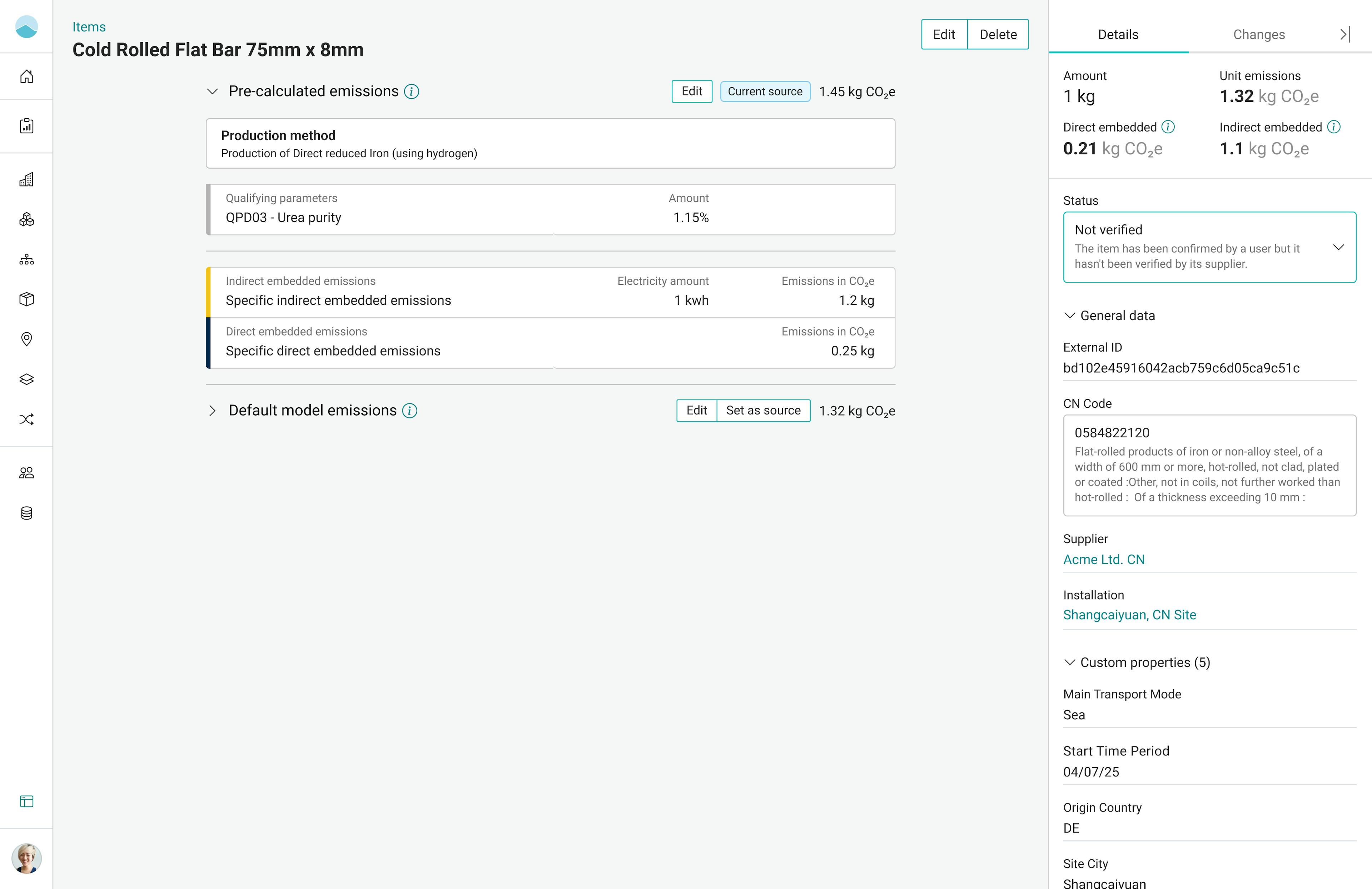The width and height of the screenshot is (1372, 889).
Task: Collapse the side panel with arrow icon
Action: coord(1344,35)
